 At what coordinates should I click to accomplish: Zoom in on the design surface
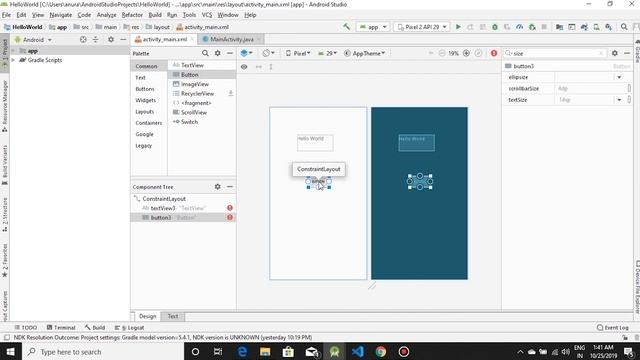[466, 53]
